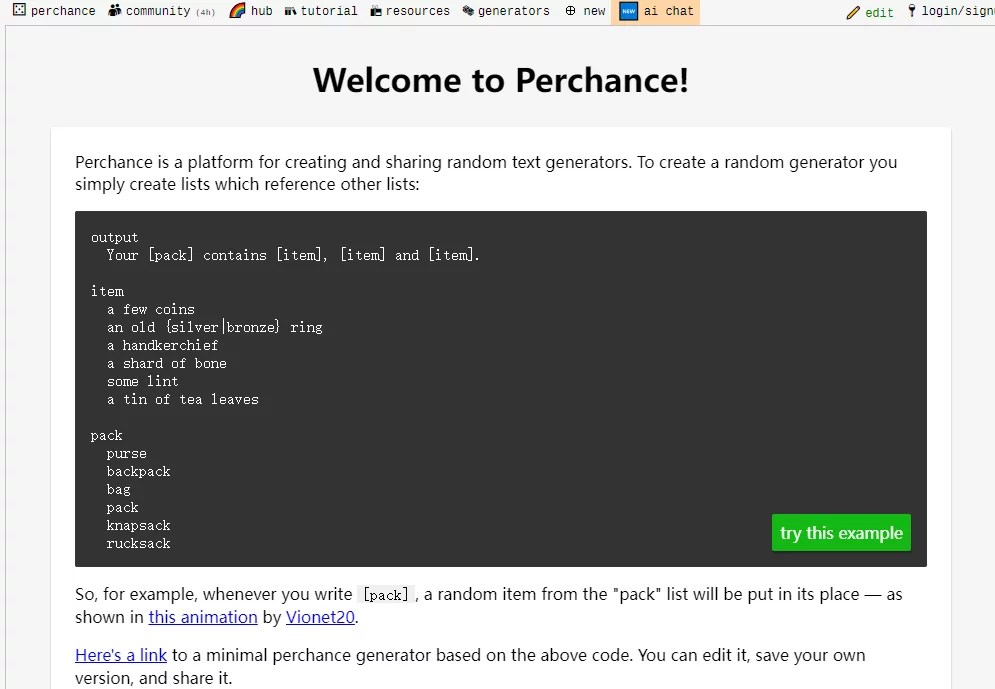Create a new generator via new
This screenshot has width=995, height=689.
pyautogui.click(x=585, y=11)
